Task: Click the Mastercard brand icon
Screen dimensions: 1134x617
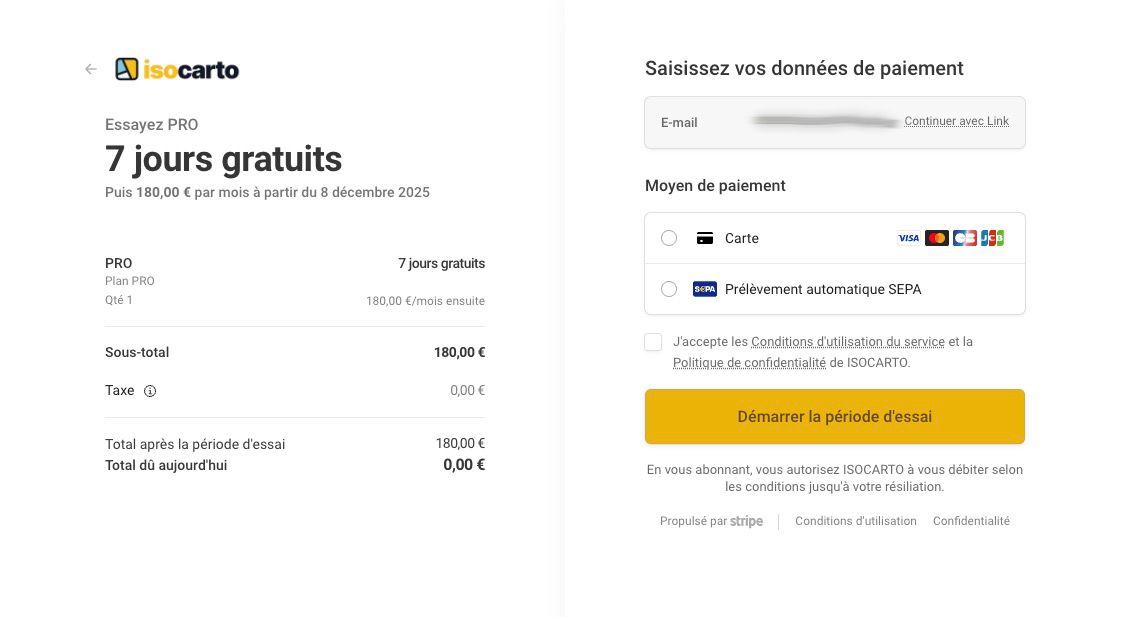Action: tap(936, 237)
